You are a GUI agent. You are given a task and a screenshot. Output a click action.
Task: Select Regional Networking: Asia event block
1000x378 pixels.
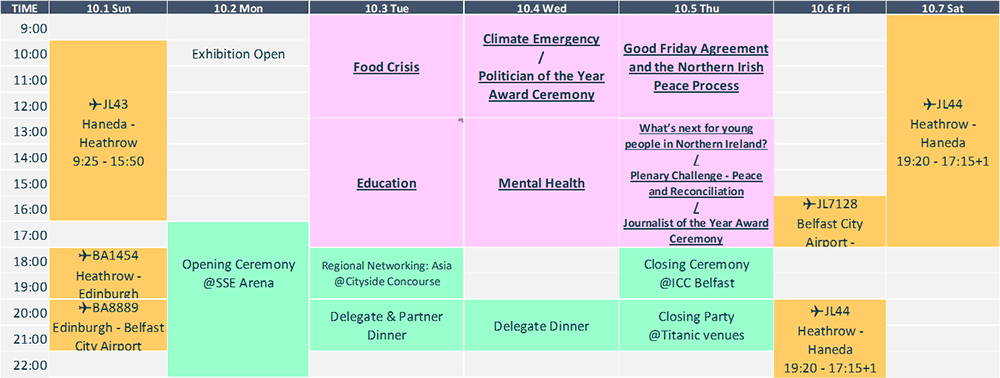387,273
